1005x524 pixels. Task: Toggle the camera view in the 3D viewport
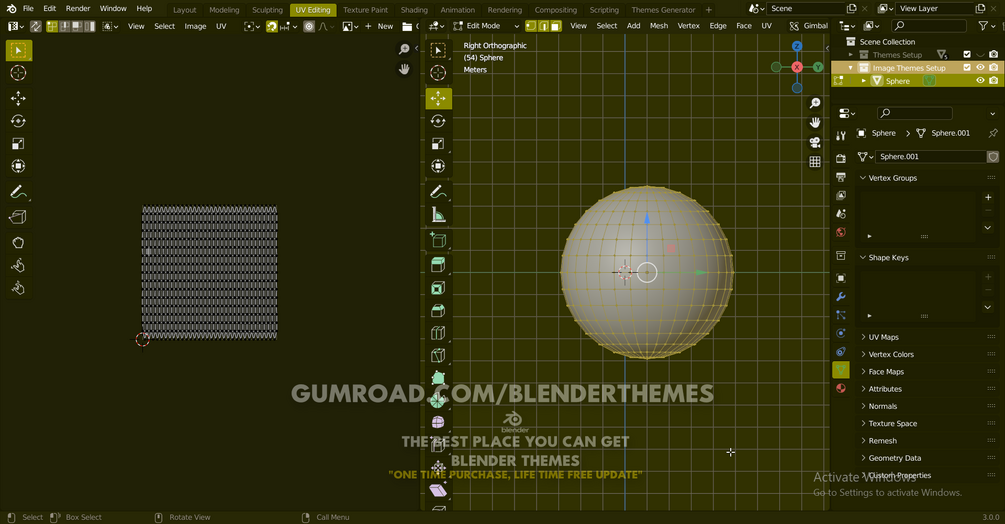click(815, 142)
